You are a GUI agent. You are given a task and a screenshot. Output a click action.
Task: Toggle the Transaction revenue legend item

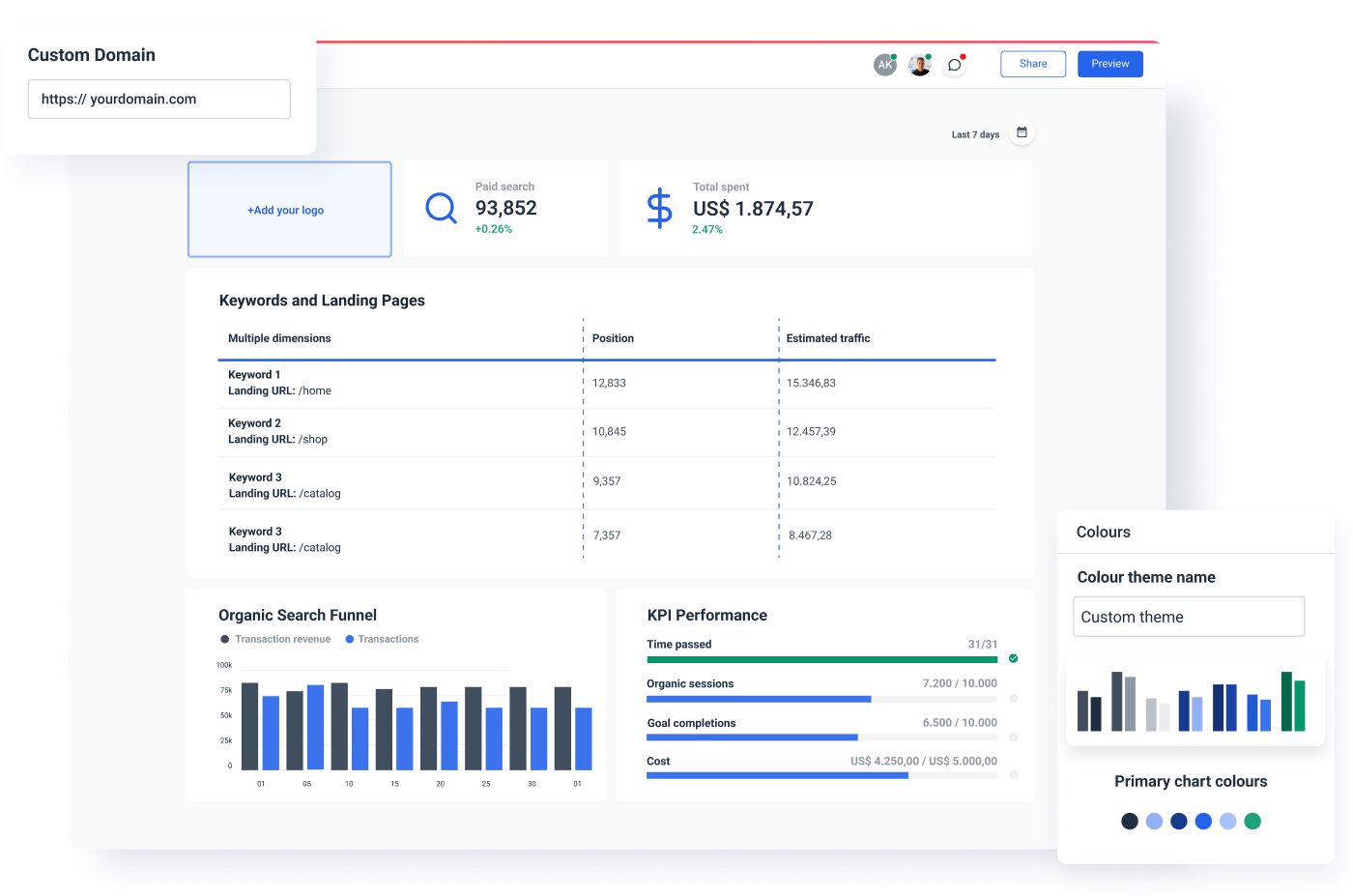click(275, 639)
